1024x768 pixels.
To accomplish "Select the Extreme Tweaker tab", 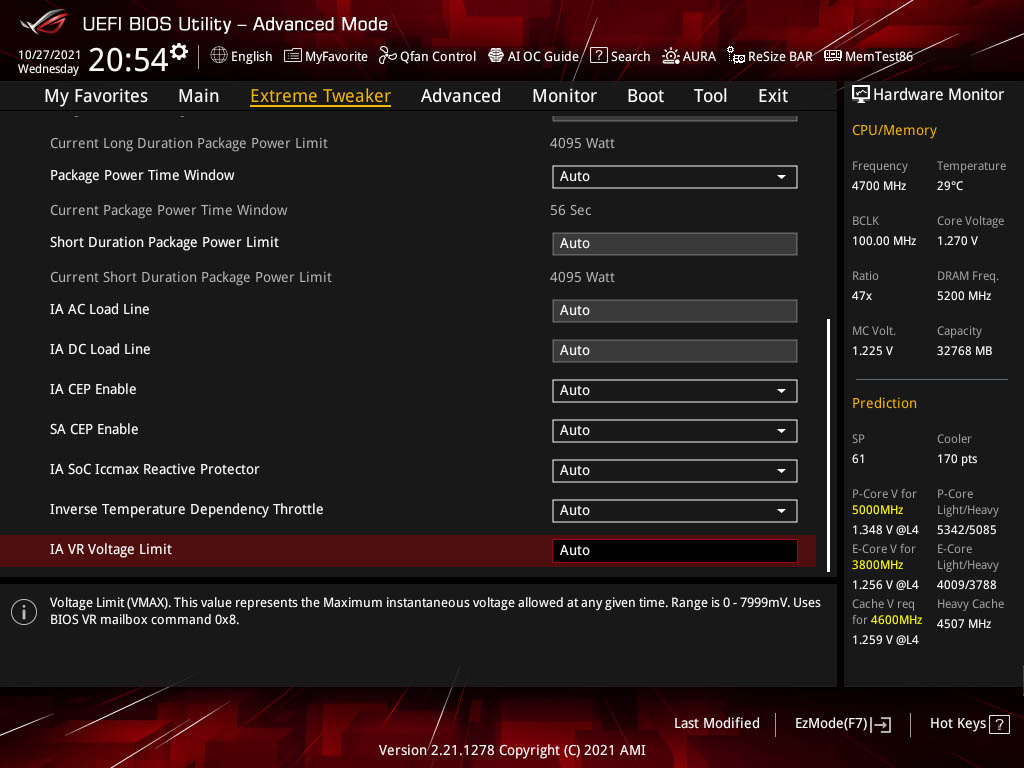I will (x=321, y=96).
